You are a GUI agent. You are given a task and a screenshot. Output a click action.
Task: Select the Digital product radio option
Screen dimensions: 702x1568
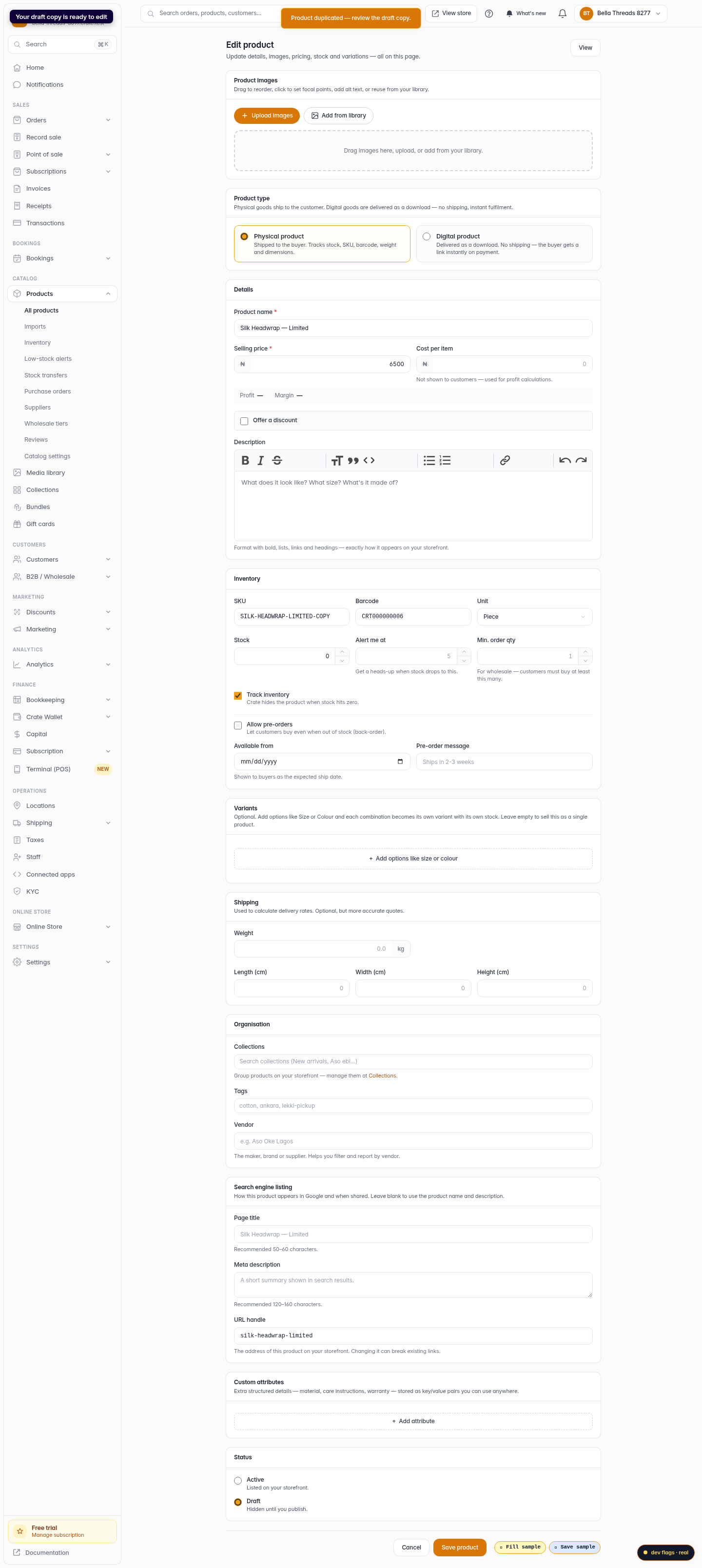point(426,236)
